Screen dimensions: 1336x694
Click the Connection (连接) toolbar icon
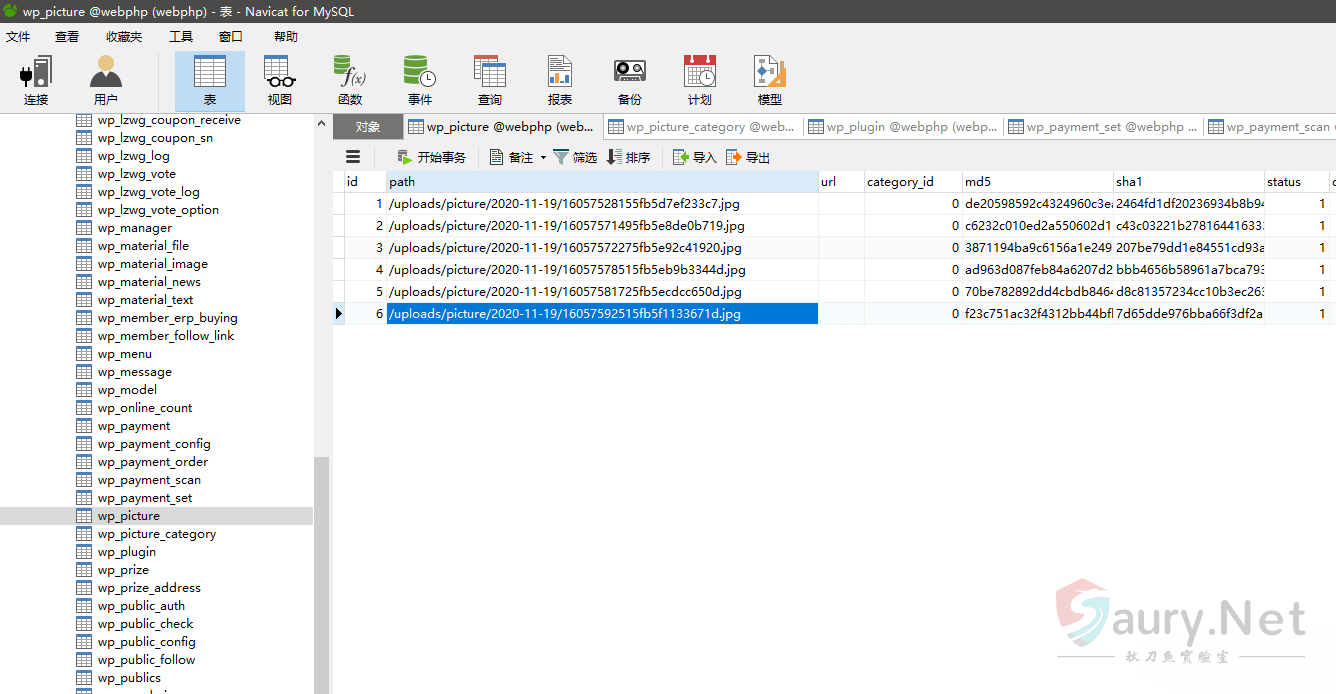pos(36,80)
